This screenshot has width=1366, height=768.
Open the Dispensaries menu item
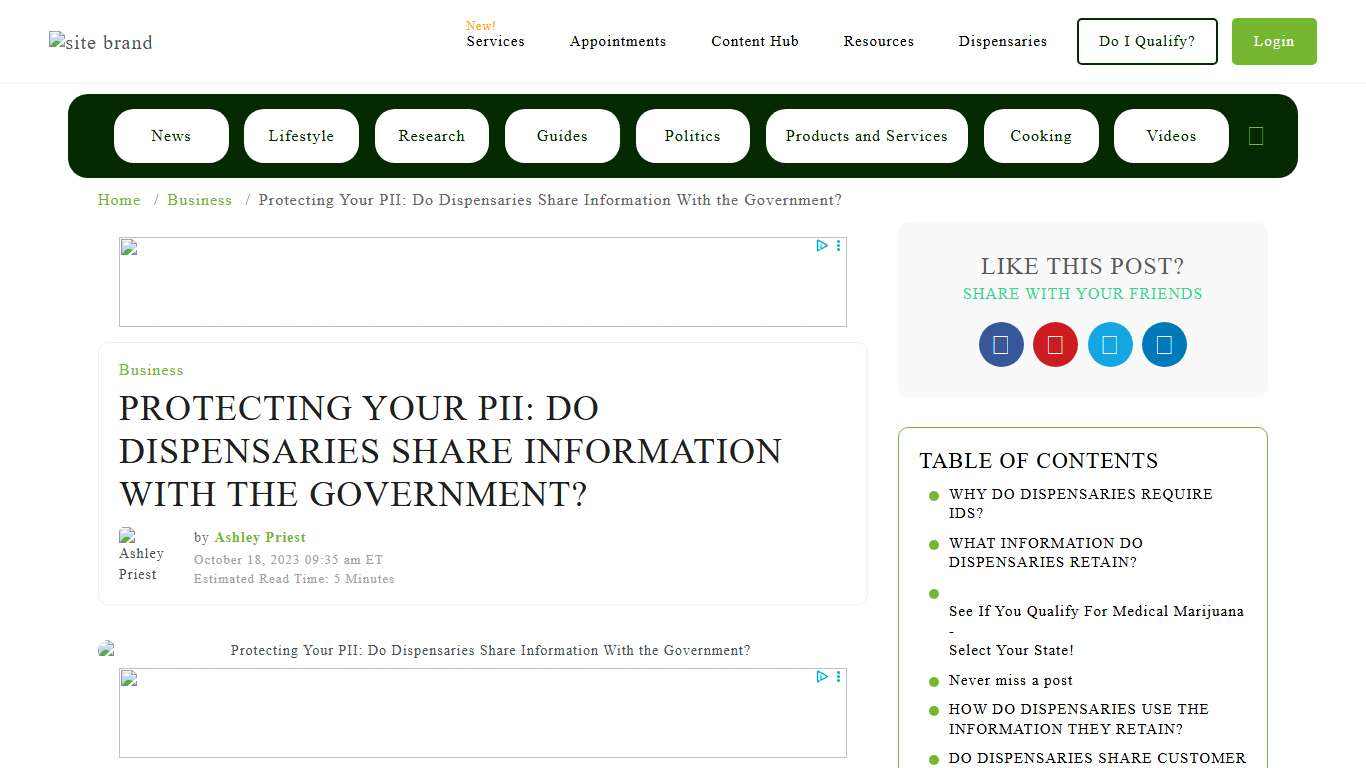(1003, 41)
